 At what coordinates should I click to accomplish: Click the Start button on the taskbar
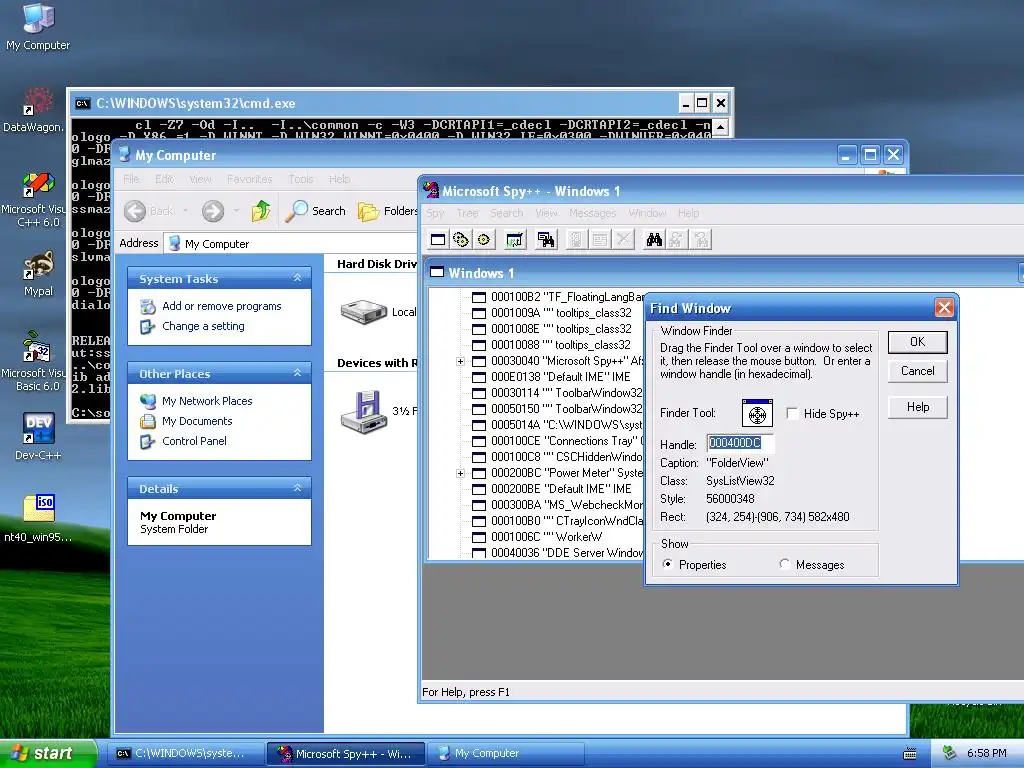pos(48,754)
